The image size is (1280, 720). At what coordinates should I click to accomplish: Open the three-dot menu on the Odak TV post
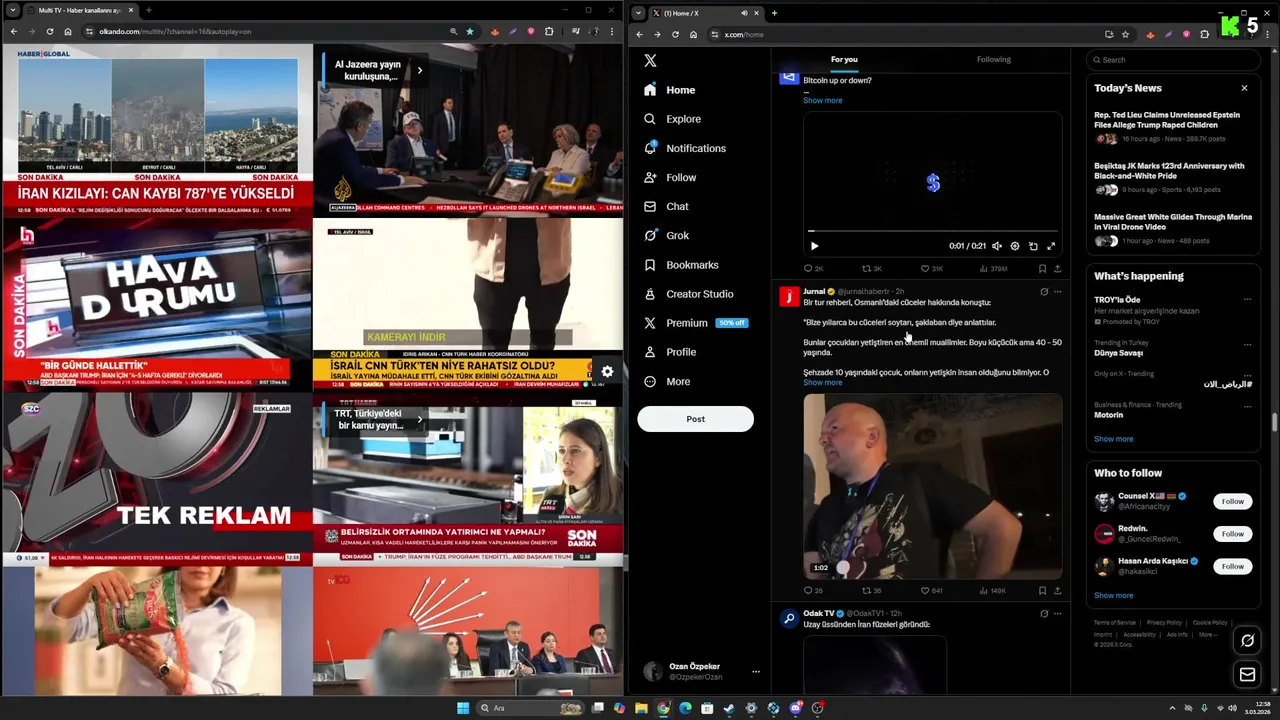1058,614
